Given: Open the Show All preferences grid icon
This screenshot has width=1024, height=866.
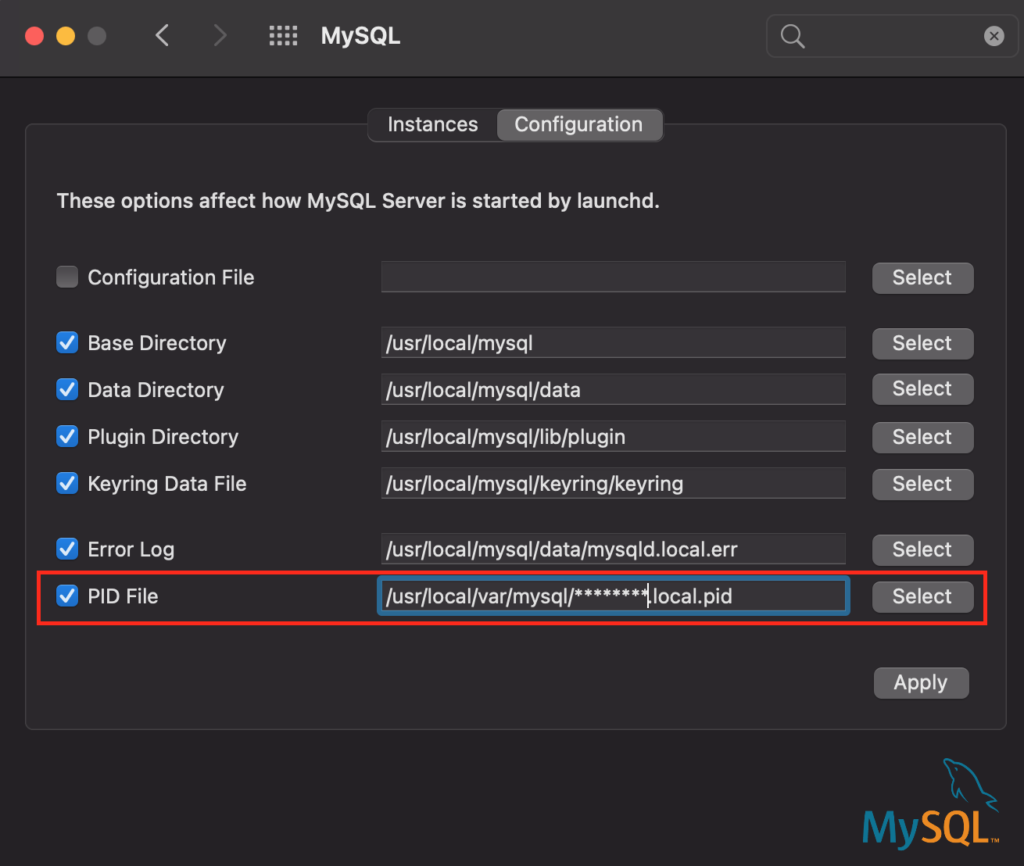Looking at the screenshot, I should coord(283,35).
